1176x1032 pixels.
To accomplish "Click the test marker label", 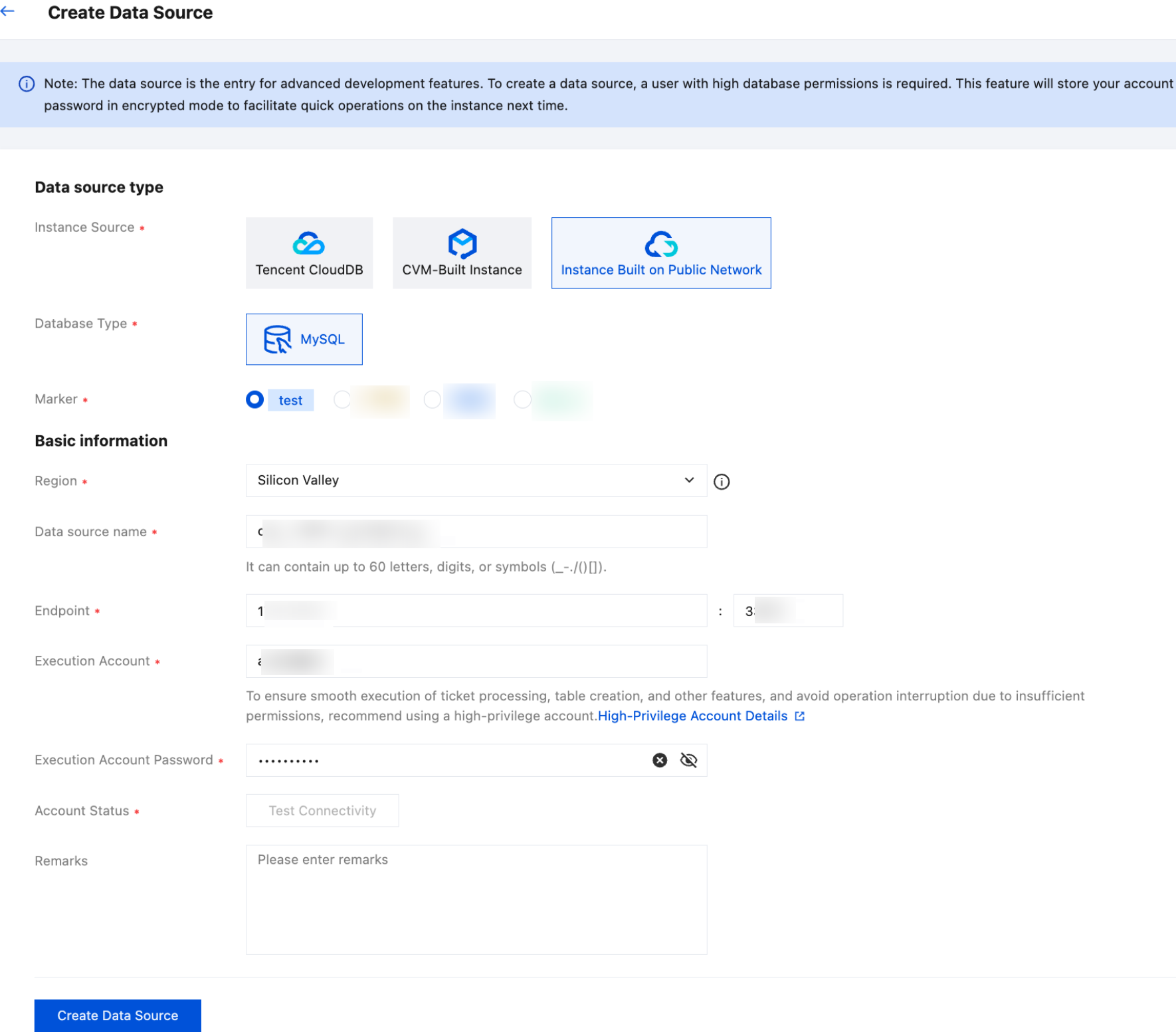I will pyautogui.click(x=290, y=400).
